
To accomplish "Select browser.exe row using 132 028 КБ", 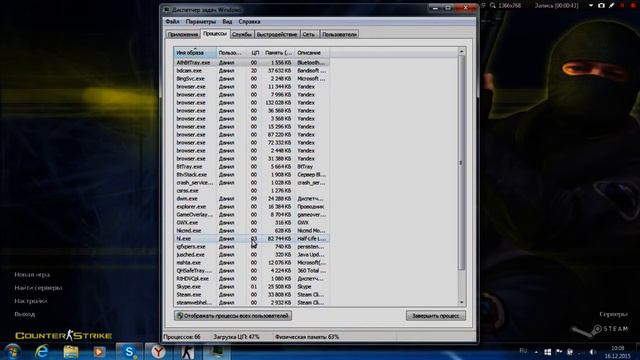I will [251, 102].
